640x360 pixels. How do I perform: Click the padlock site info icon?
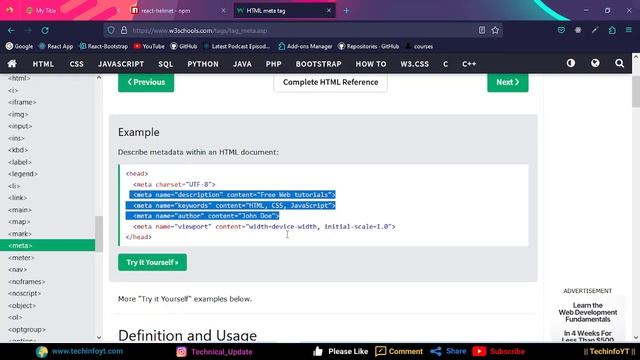(x=124, y=30)
